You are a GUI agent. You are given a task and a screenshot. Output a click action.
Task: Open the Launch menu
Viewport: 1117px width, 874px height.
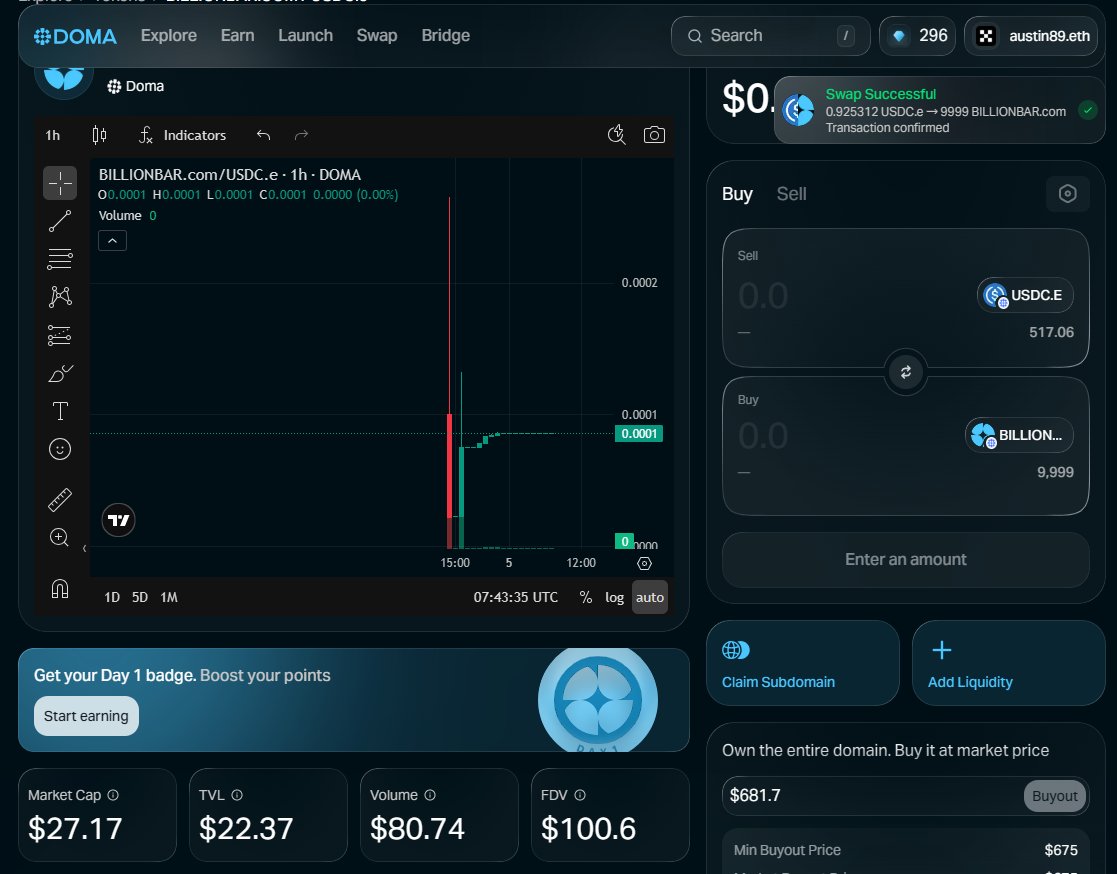306,36
